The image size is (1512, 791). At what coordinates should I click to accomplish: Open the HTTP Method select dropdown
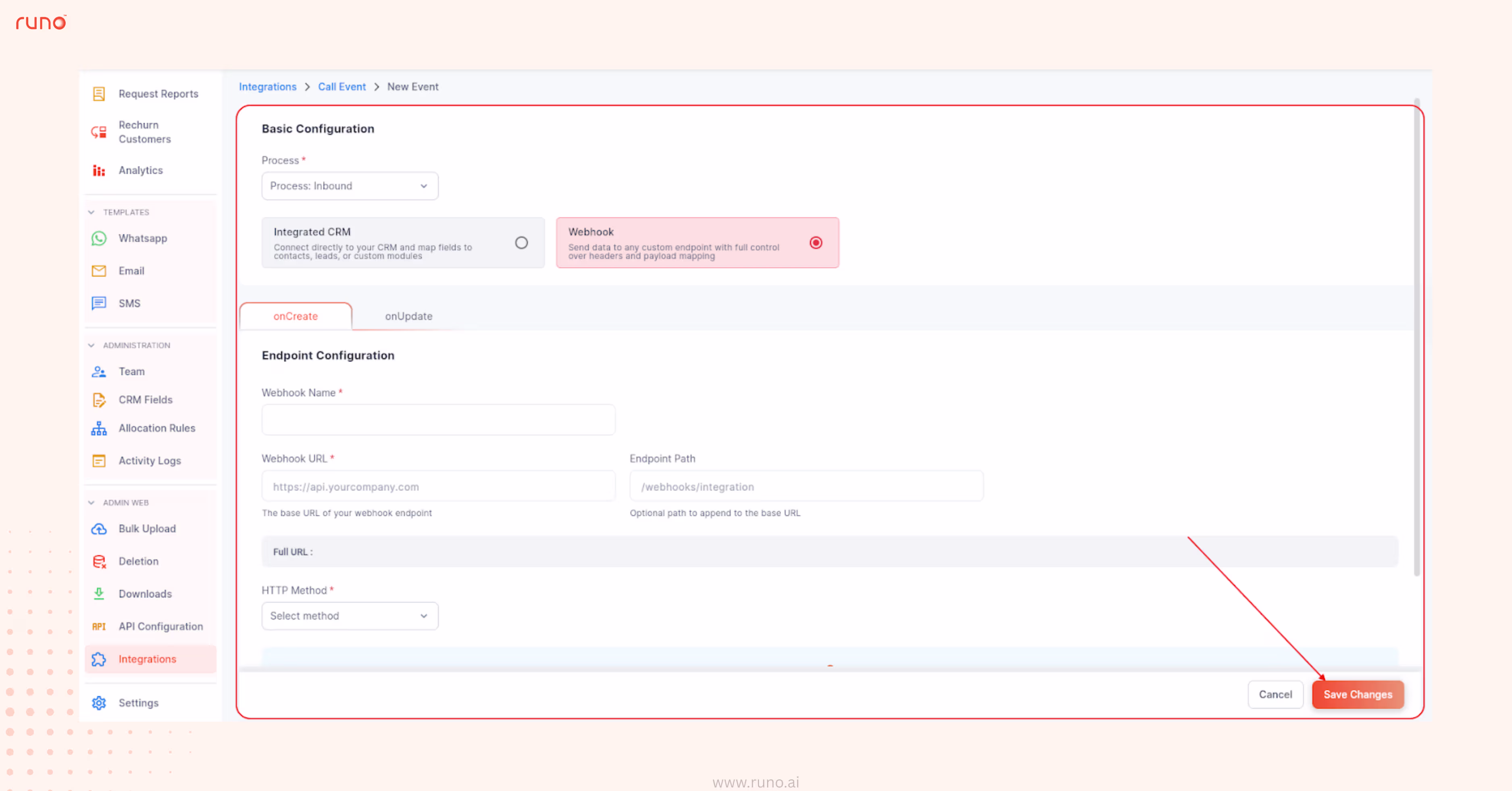click(x=349, y=616)
